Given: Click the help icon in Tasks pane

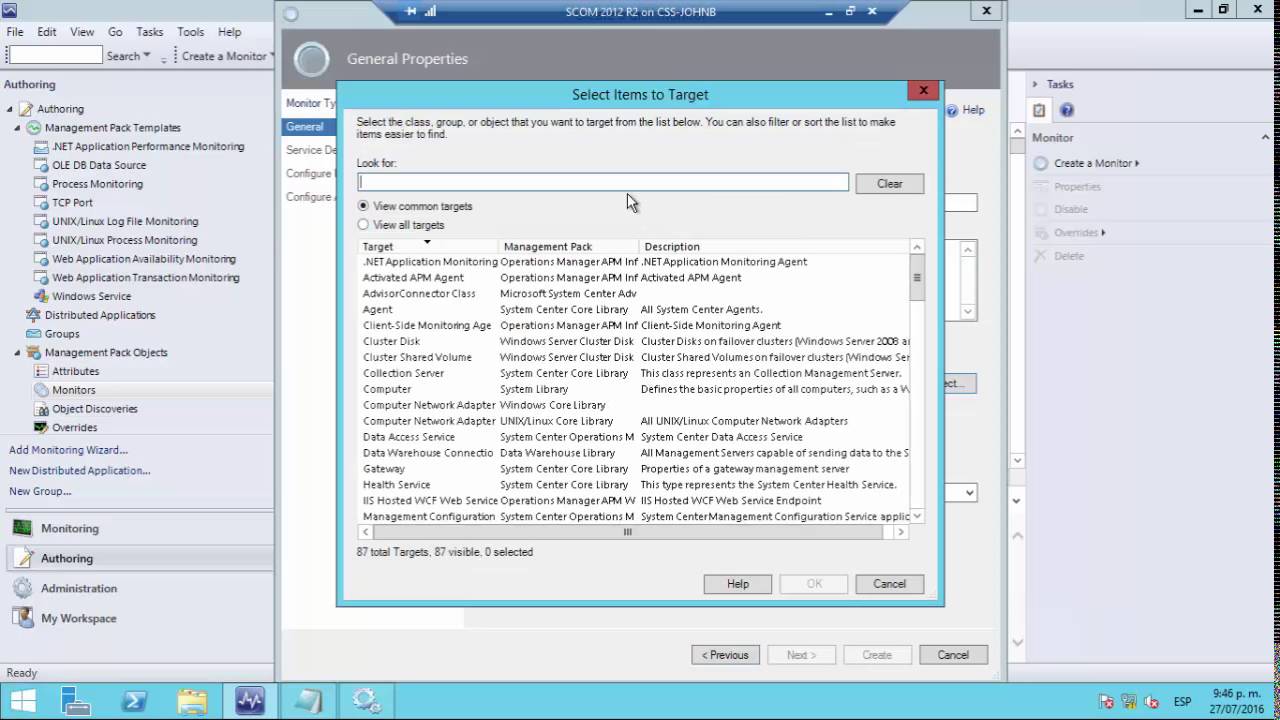Looking at the screenshot, I should pos(1067,111).
